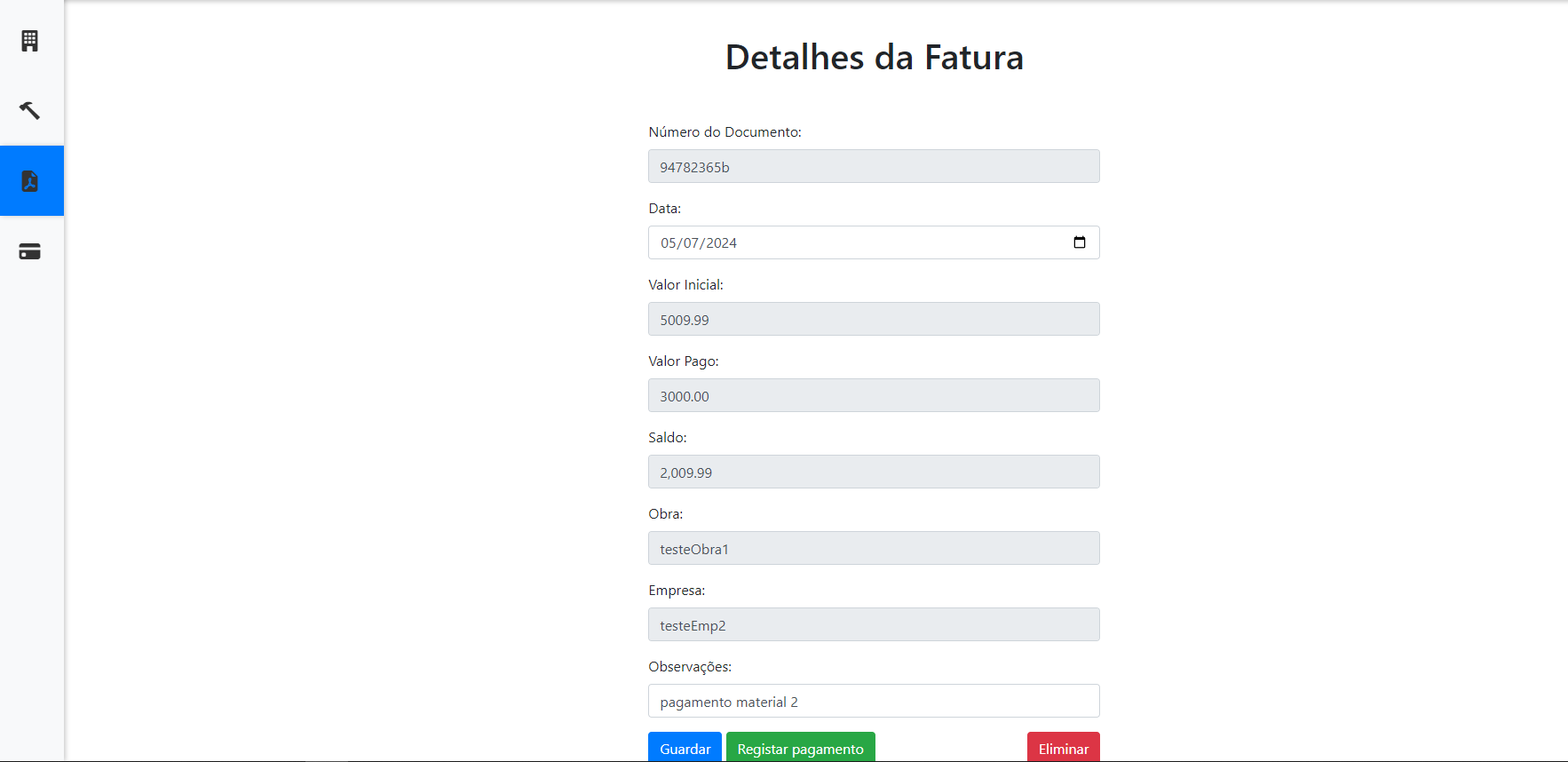Open the payments credit card sidebar icon

click(x=30, y=251)
